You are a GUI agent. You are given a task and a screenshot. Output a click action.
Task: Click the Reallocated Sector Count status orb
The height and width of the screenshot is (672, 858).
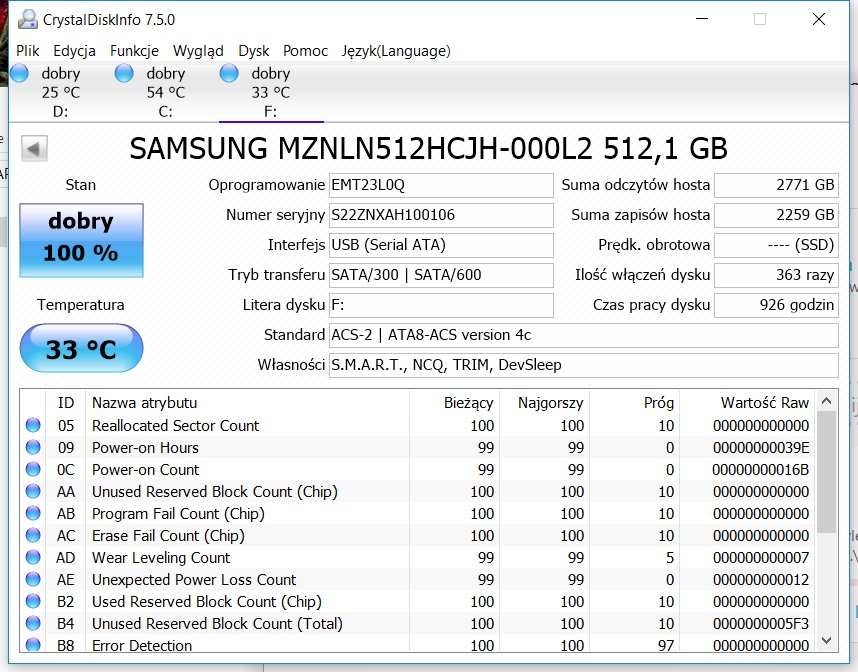[33, 426]
